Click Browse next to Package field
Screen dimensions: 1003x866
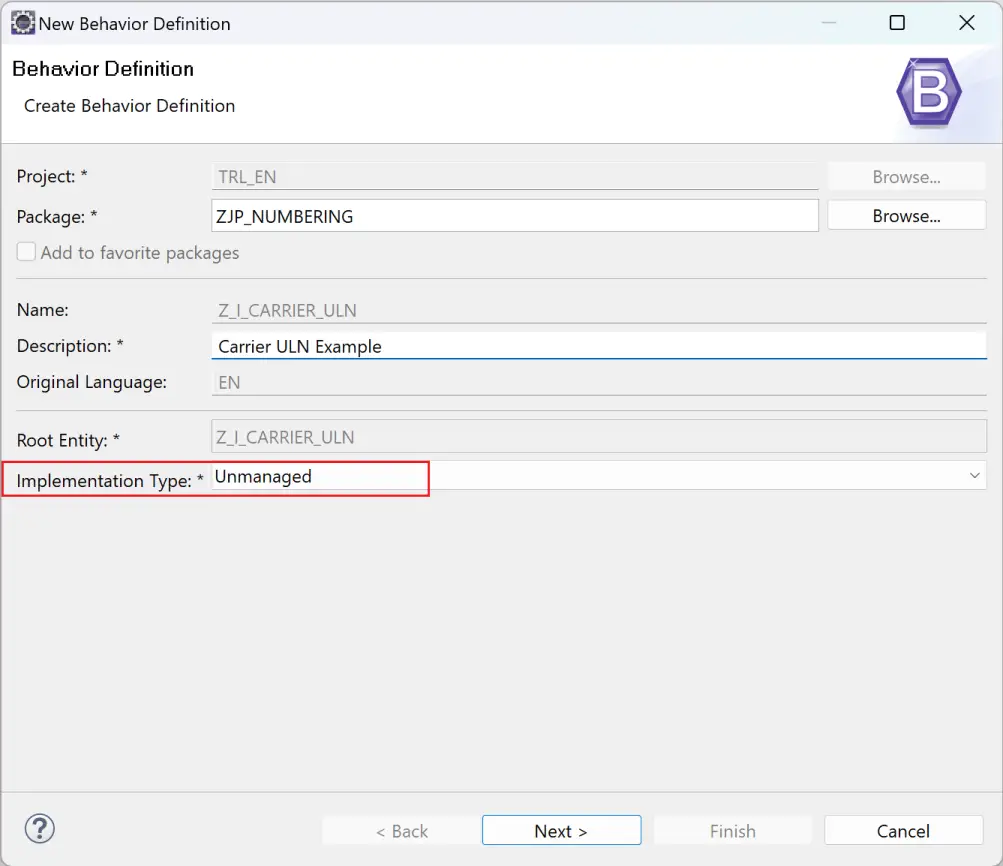point(906,216)
